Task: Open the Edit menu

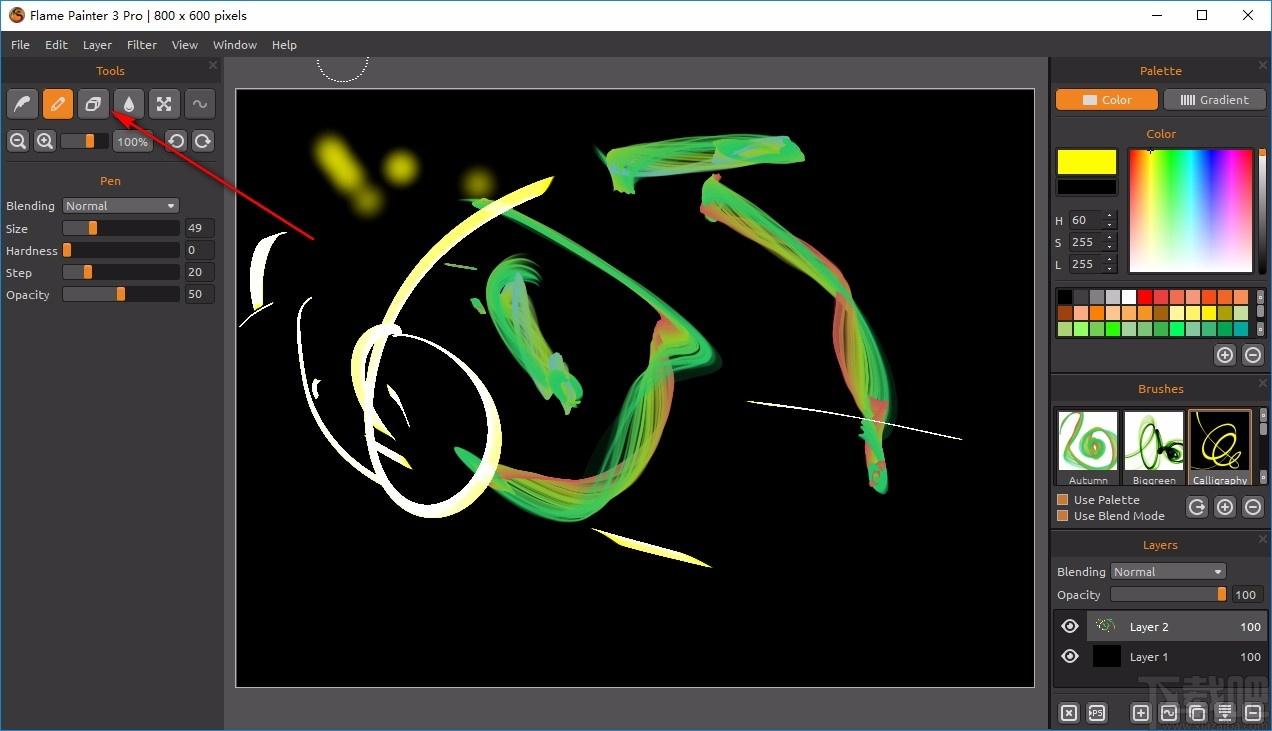Action: tap(57, 45)
